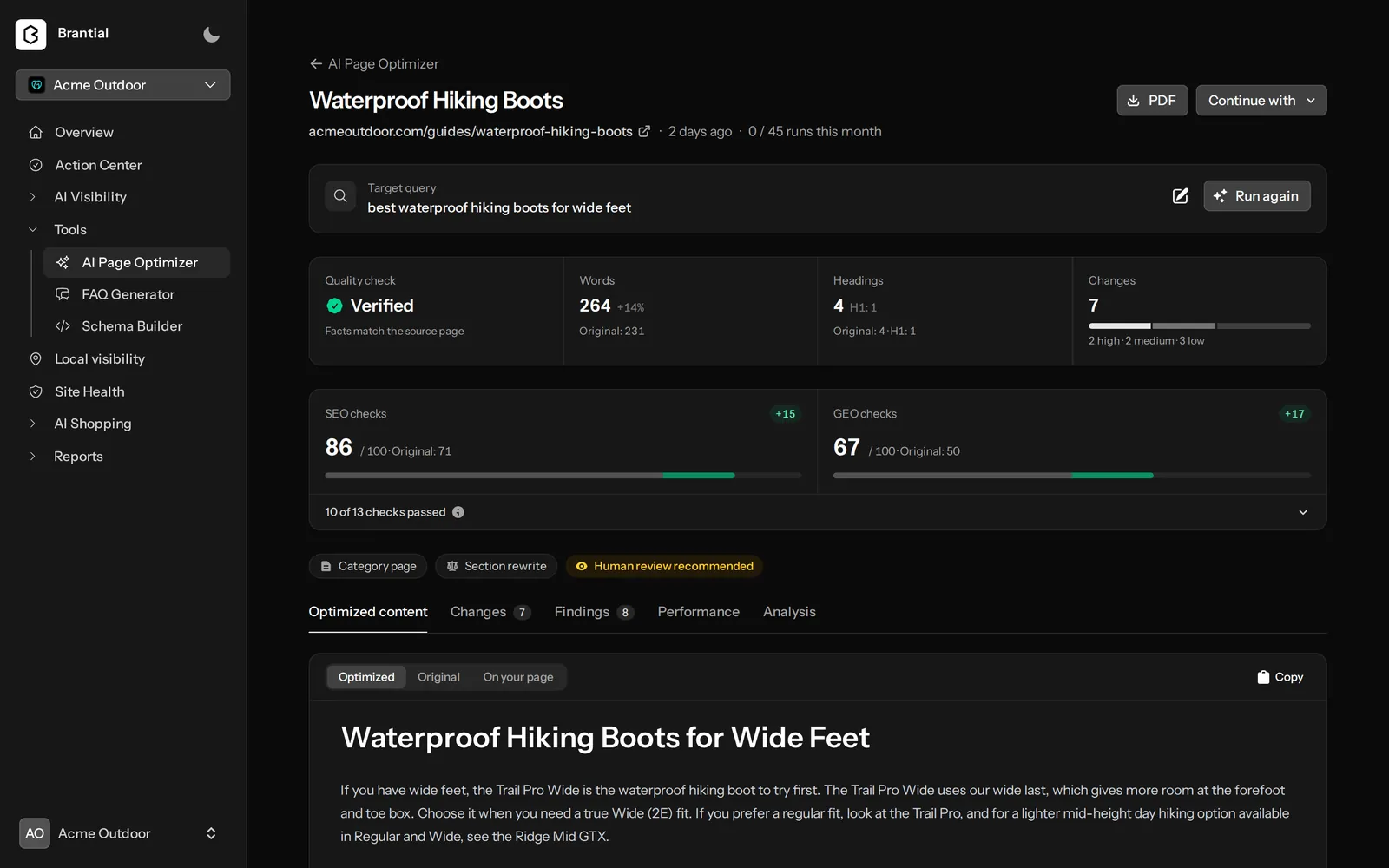Viewport: 1389px width, 868px height.
Task: Click the GEO checks progress bar
Action: click(1071, 476)
